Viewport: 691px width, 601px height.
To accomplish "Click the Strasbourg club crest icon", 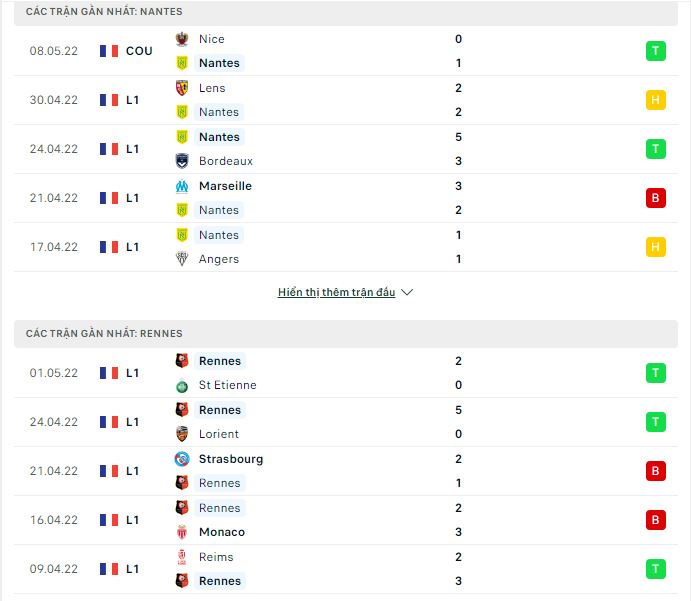I will (x=182, y=459).
